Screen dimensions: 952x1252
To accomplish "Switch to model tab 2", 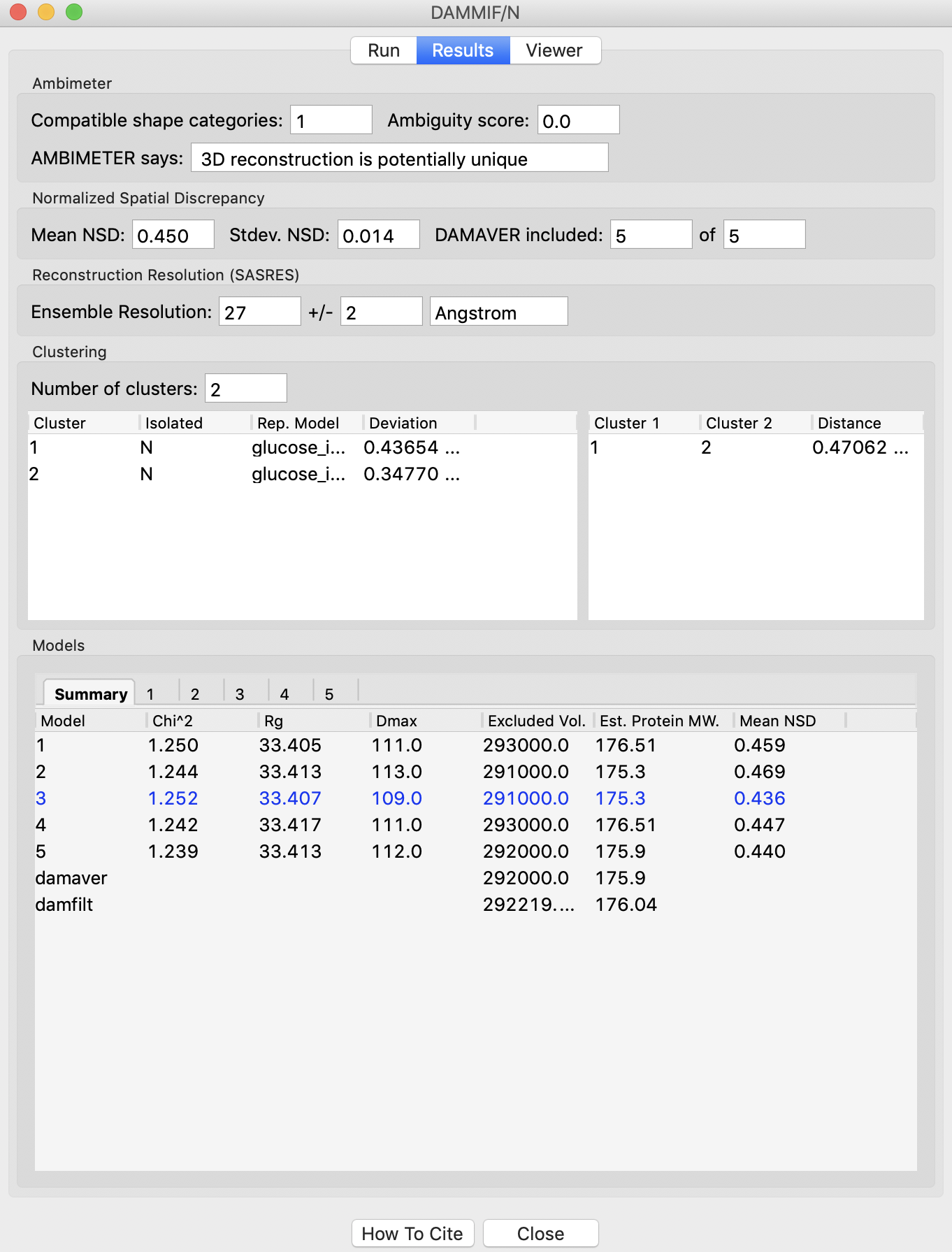I will [x=195, y=693].
